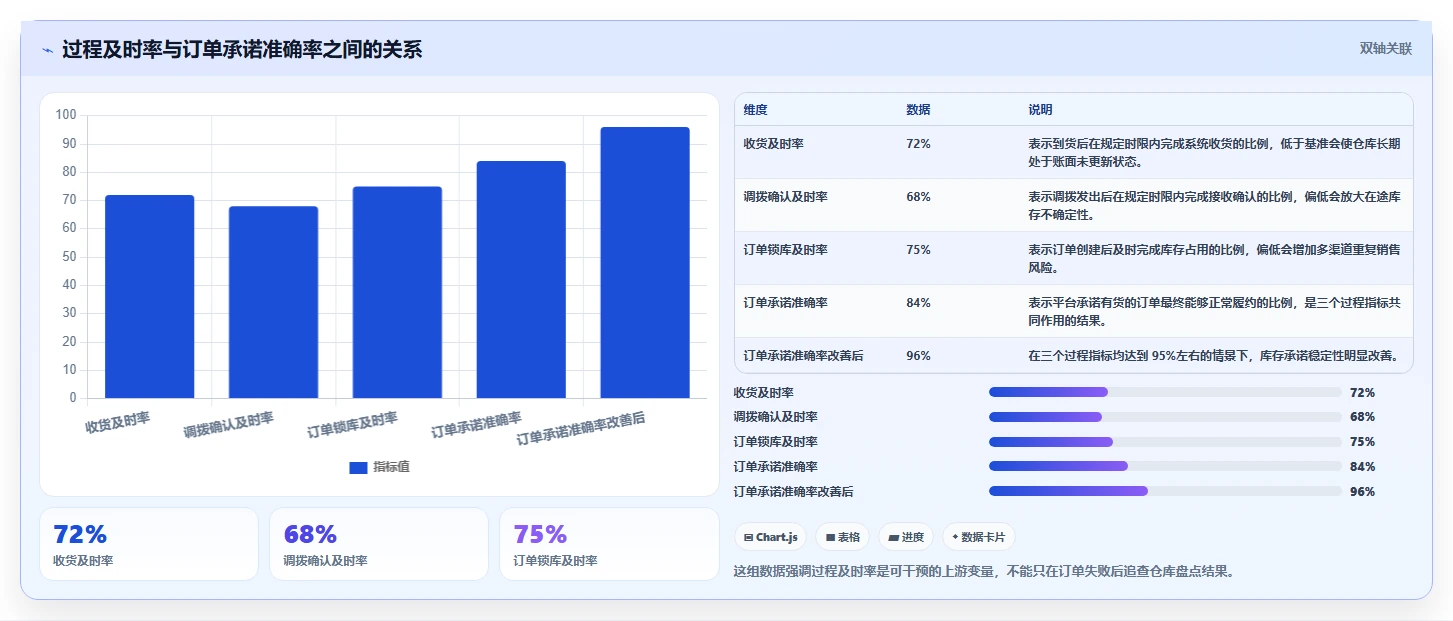
Task: Click the lightning icon beside the title
Action: pos(47,50)
